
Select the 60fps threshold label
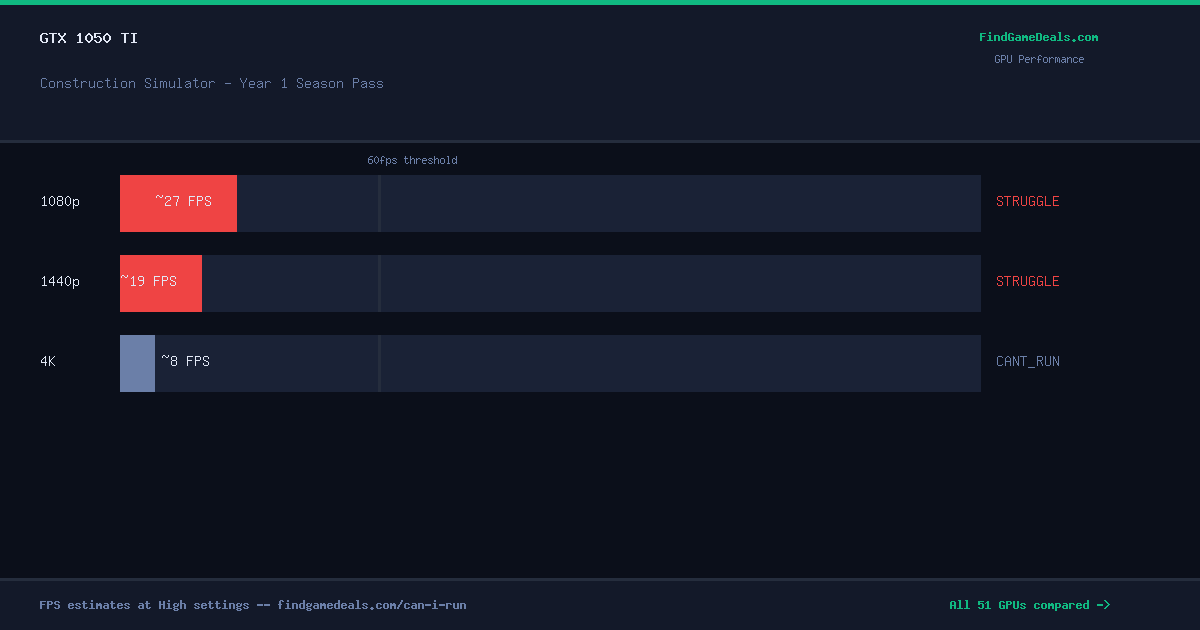pyautogui.click(x=412, y=160)
